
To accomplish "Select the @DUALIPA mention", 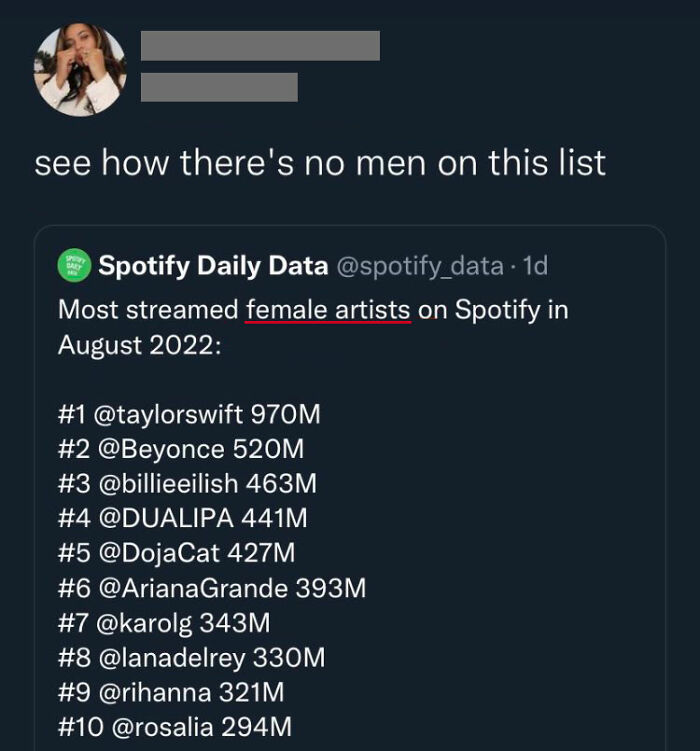I will tap(164, 518).
